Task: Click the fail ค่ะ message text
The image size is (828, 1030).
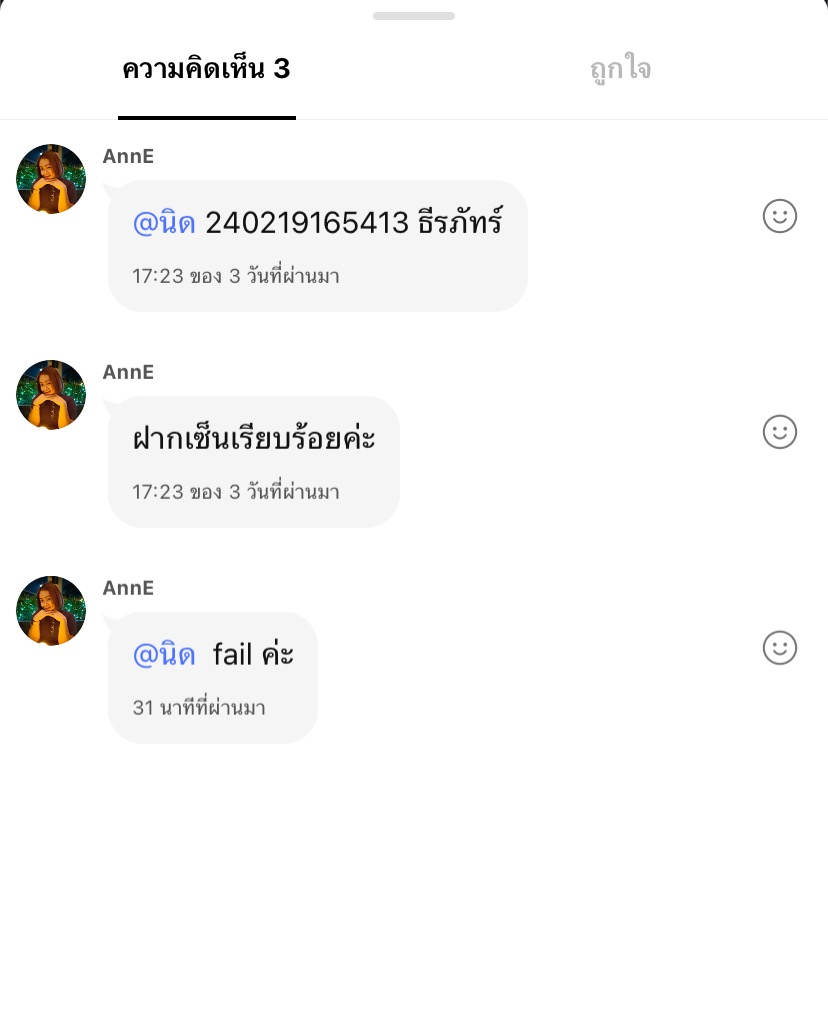Action: [253, 655]
